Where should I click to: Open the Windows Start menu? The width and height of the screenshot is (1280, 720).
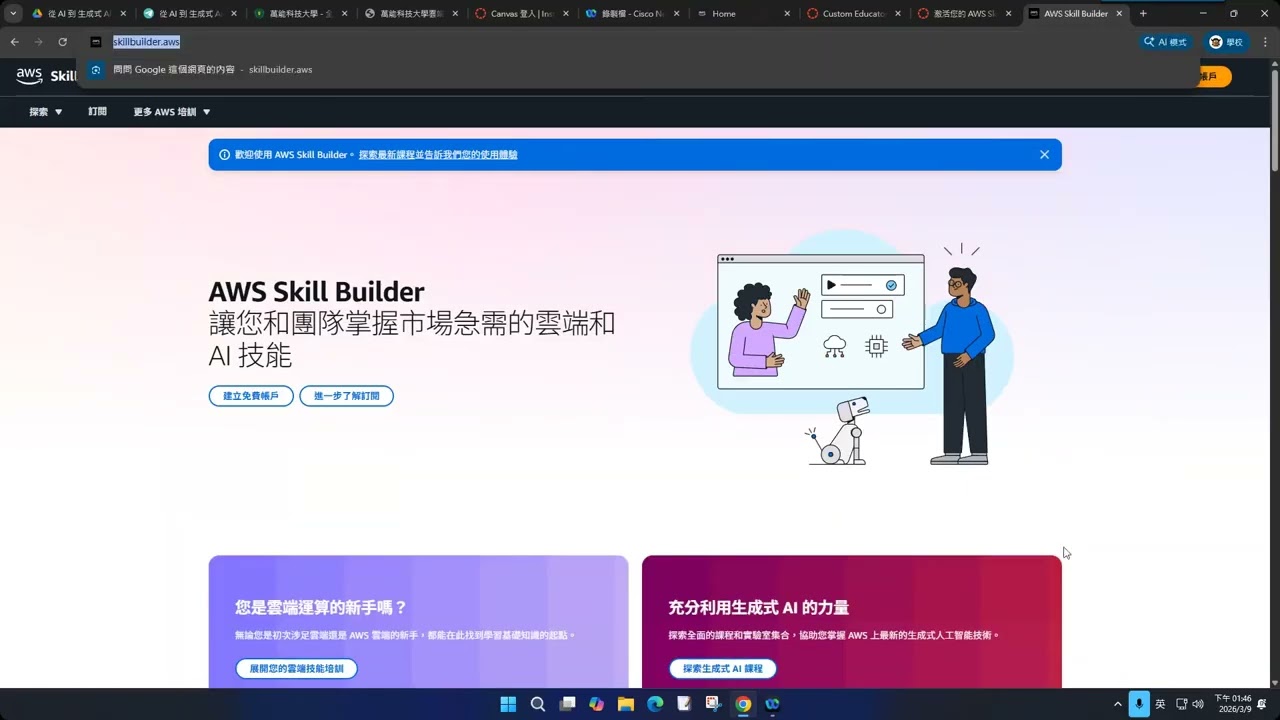[508, 704]
